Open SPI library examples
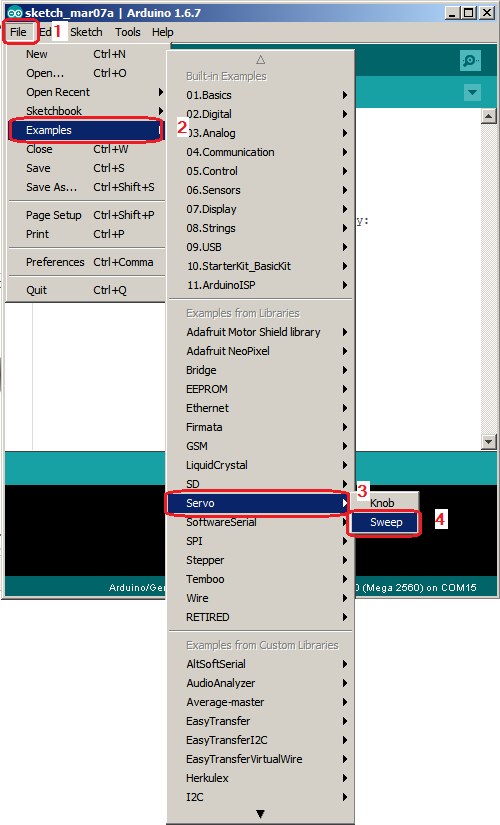The height and width of the screenshot is (825, 500). point(261,541)
